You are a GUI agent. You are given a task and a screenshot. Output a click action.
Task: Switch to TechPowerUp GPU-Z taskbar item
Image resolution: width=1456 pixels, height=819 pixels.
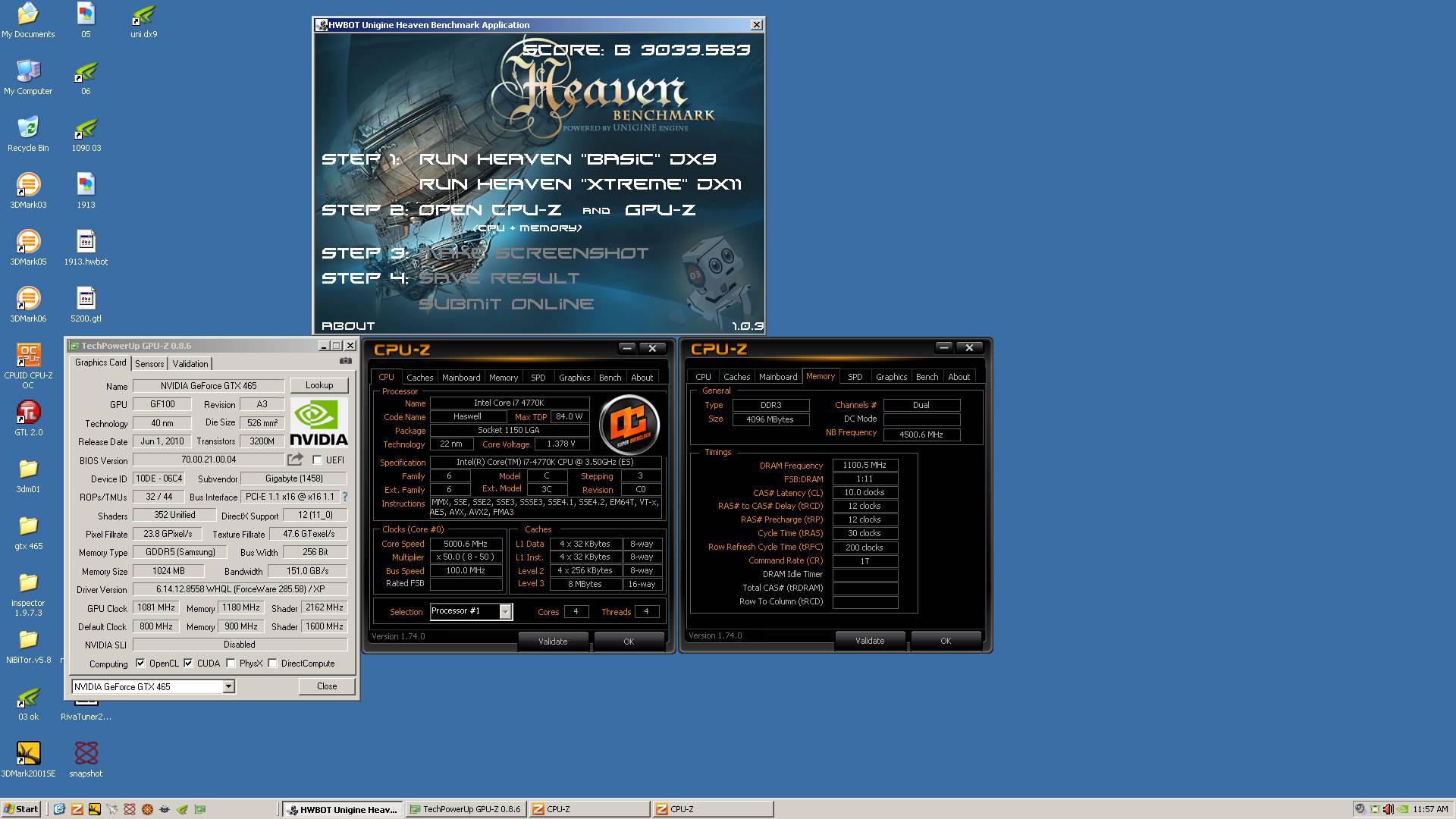[466, 809]
